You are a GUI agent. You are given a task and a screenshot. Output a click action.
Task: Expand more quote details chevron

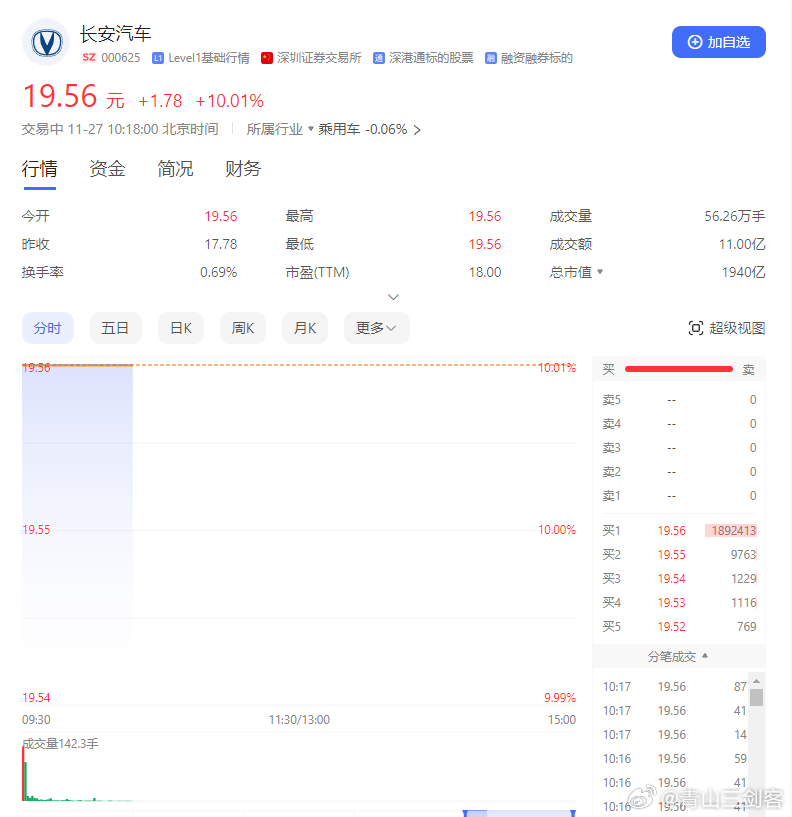coord(393,297)
